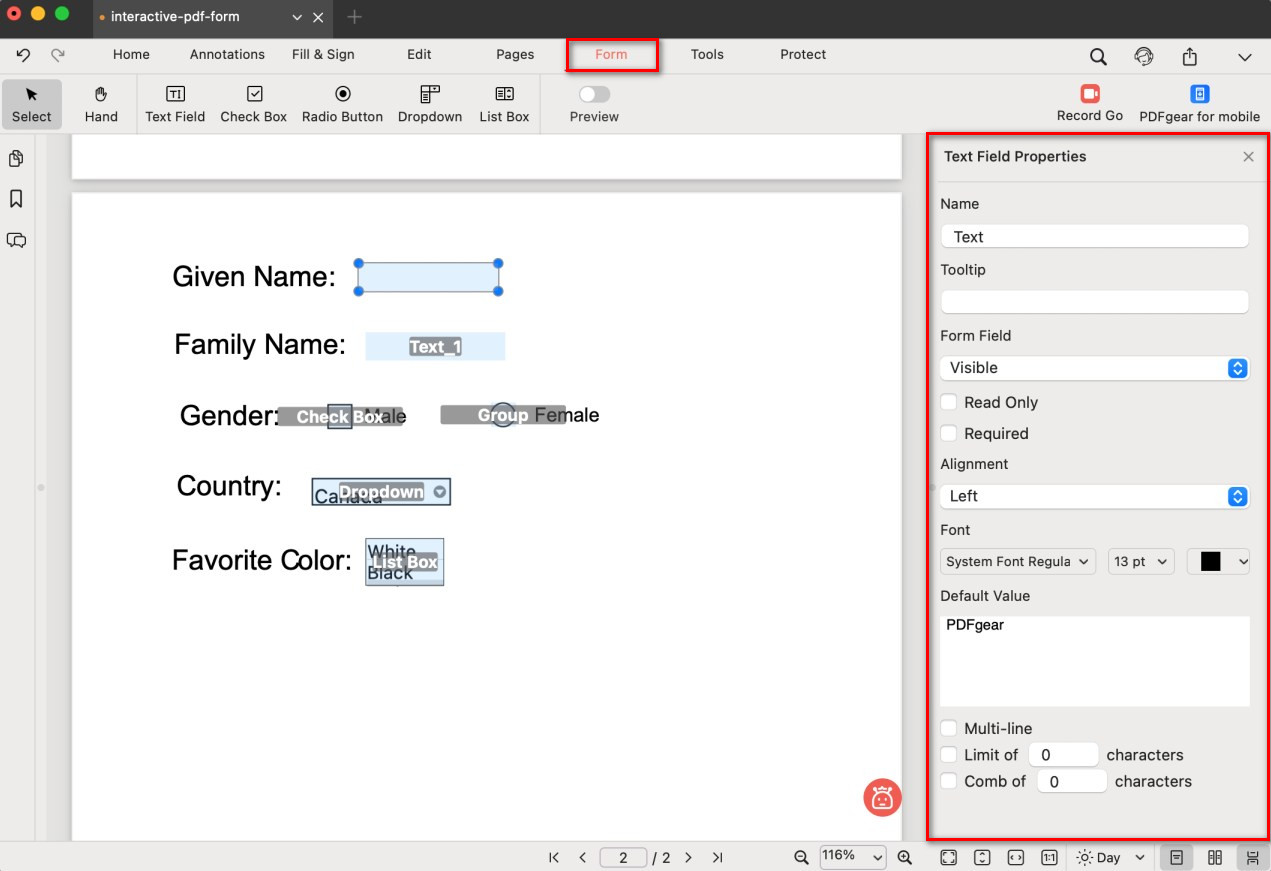Expand the Alignment dropdown
Viewport: 1271px width, 871px height.
[1094, 496]
